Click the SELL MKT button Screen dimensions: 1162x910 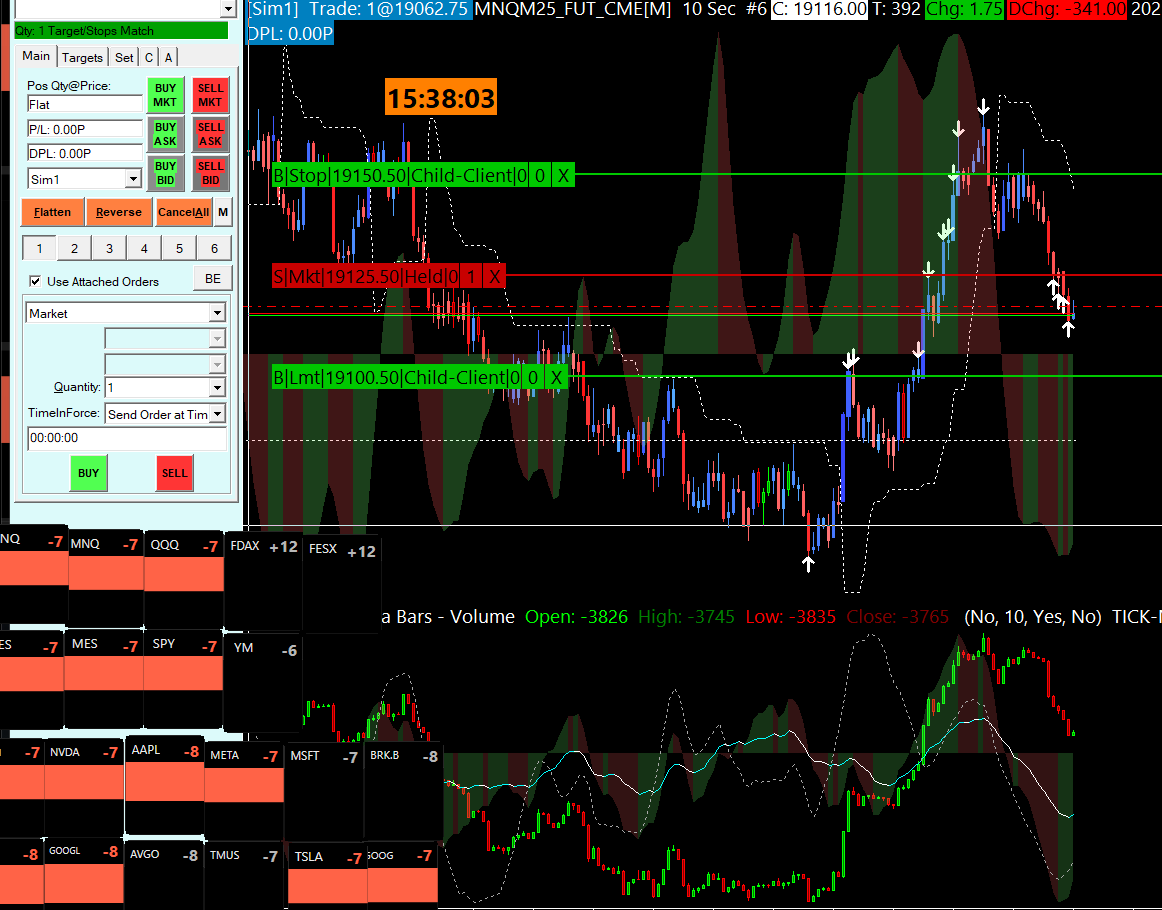pos(210,95)
